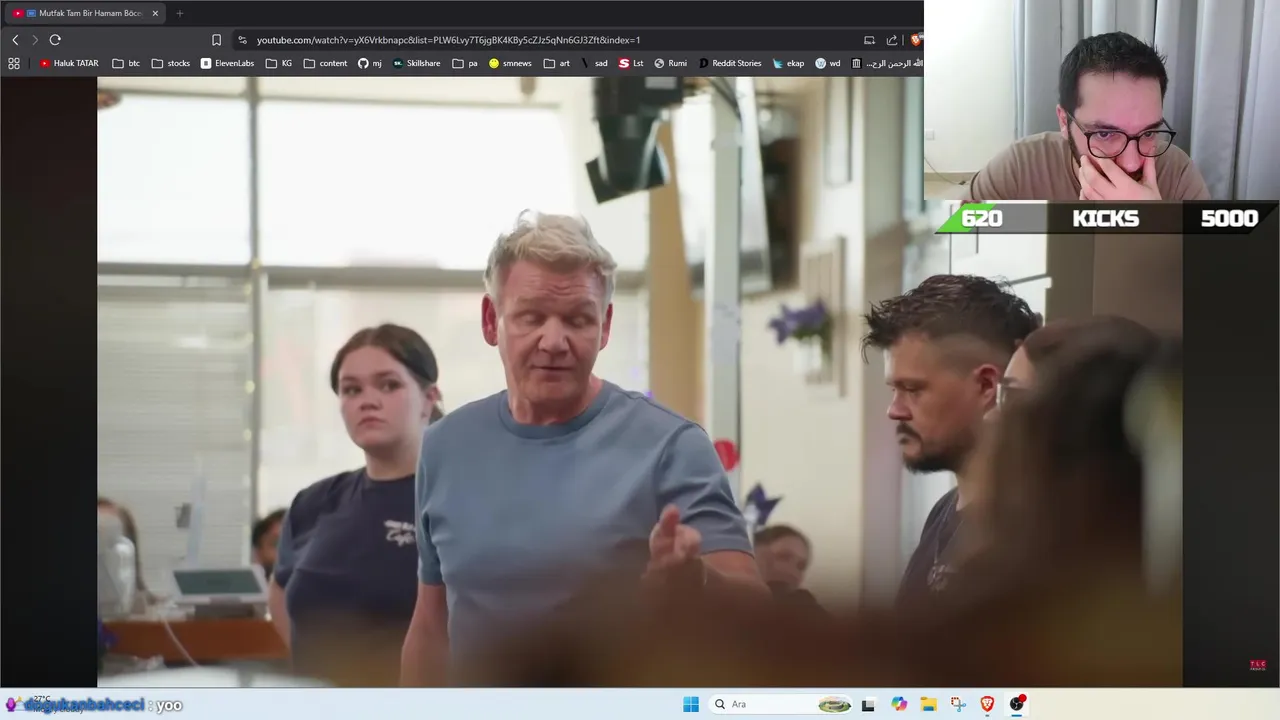Image resolution: width=1280 pixels, height=720 pixels.
Task: Open the mj GitHub bookmark
Action: click(370, 63)
